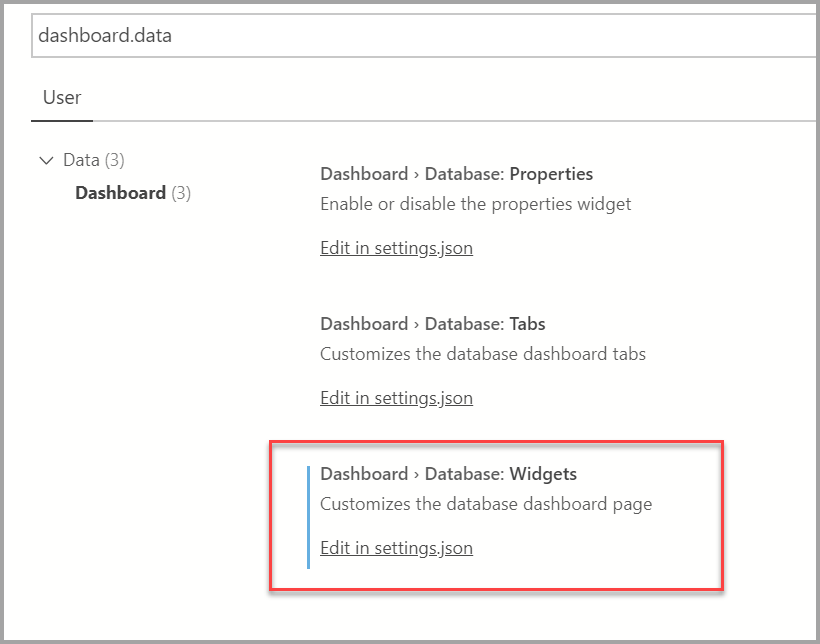The width and height of the screenshot is (820, 644).
Task: Select the highlighted Database Widgets setting title
Action: (x=448, y=473)
